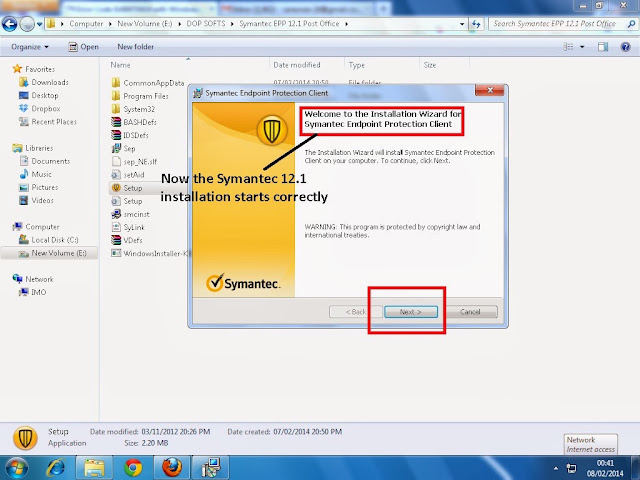Screen dimensions: 640x480
Task: Sort by Type column header
Action: (356, 65)
